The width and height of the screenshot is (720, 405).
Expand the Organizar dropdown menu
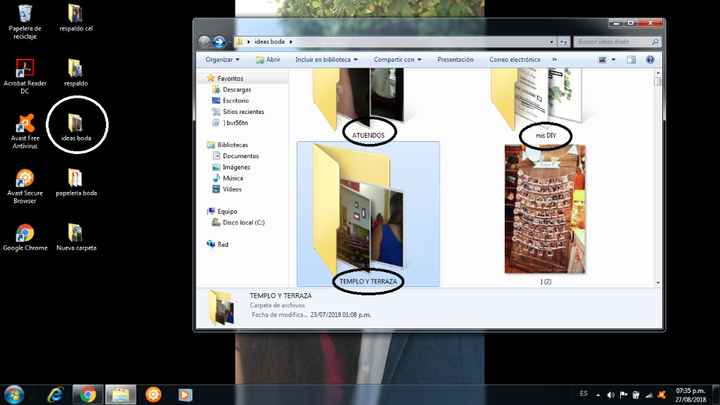click(222, 60)
